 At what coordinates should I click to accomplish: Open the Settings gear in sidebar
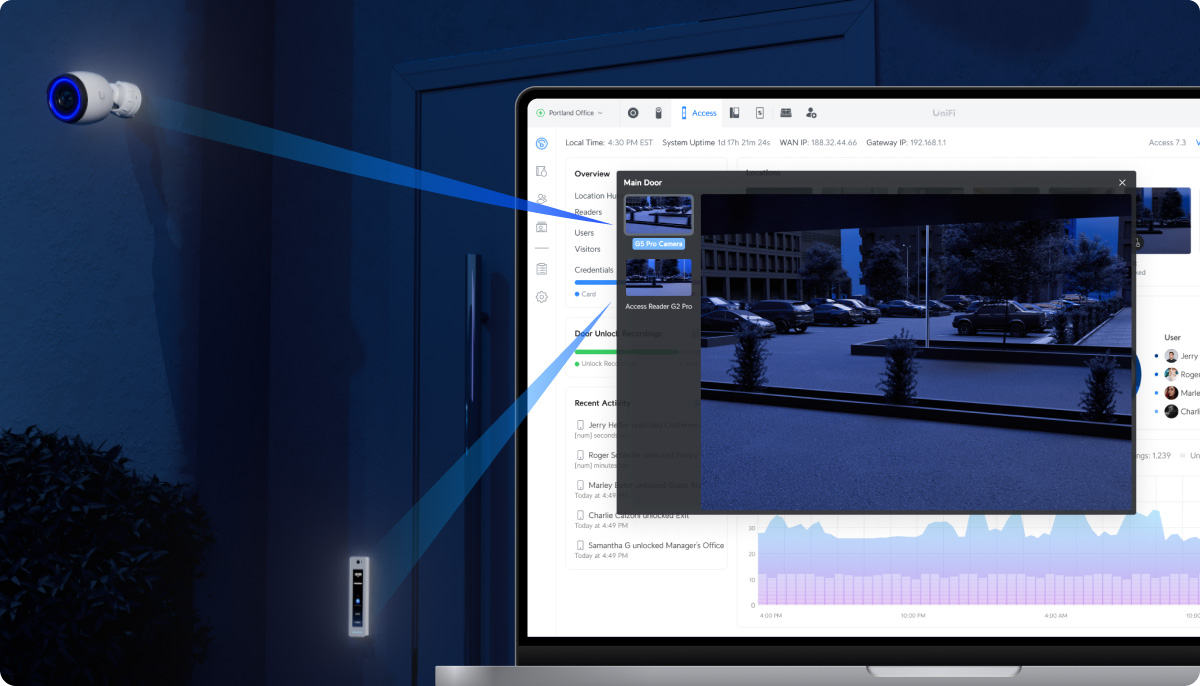pyautogui.click(x=541, y=297)
